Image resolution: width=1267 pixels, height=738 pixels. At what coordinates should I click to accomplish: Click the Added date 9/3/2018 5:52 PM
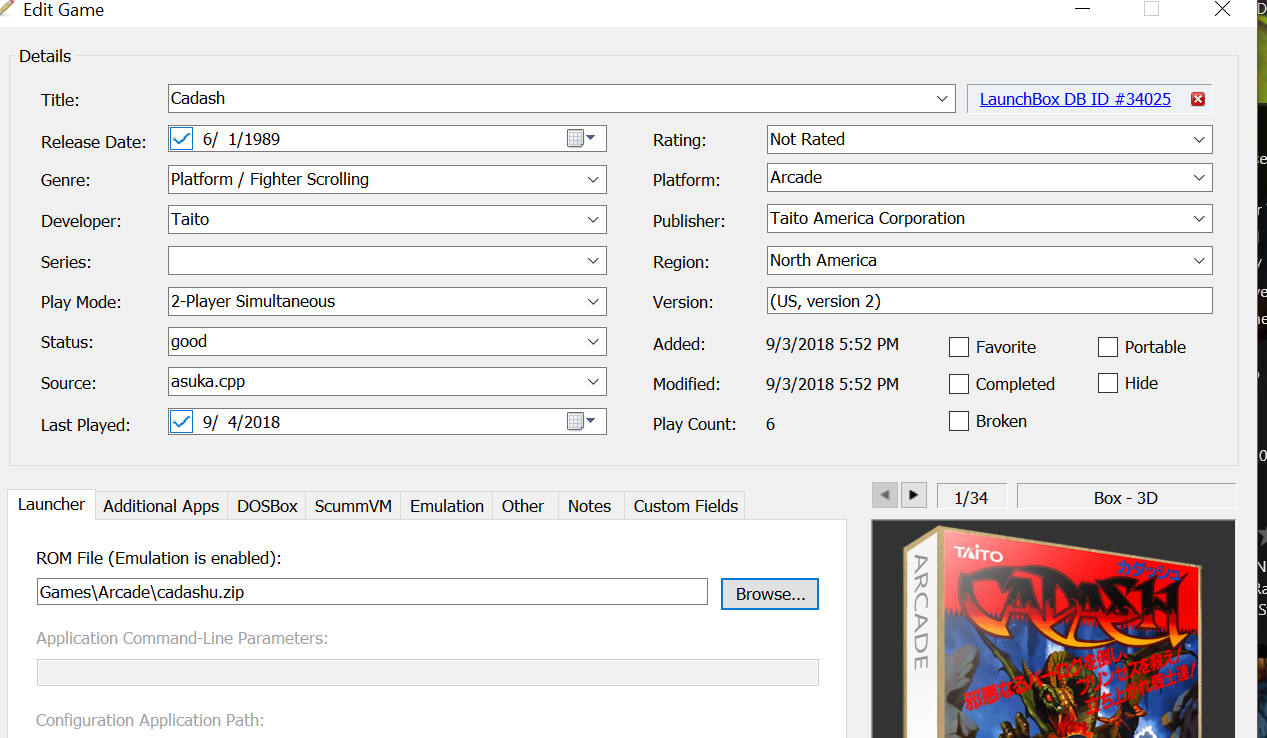(x=832, y=345)
